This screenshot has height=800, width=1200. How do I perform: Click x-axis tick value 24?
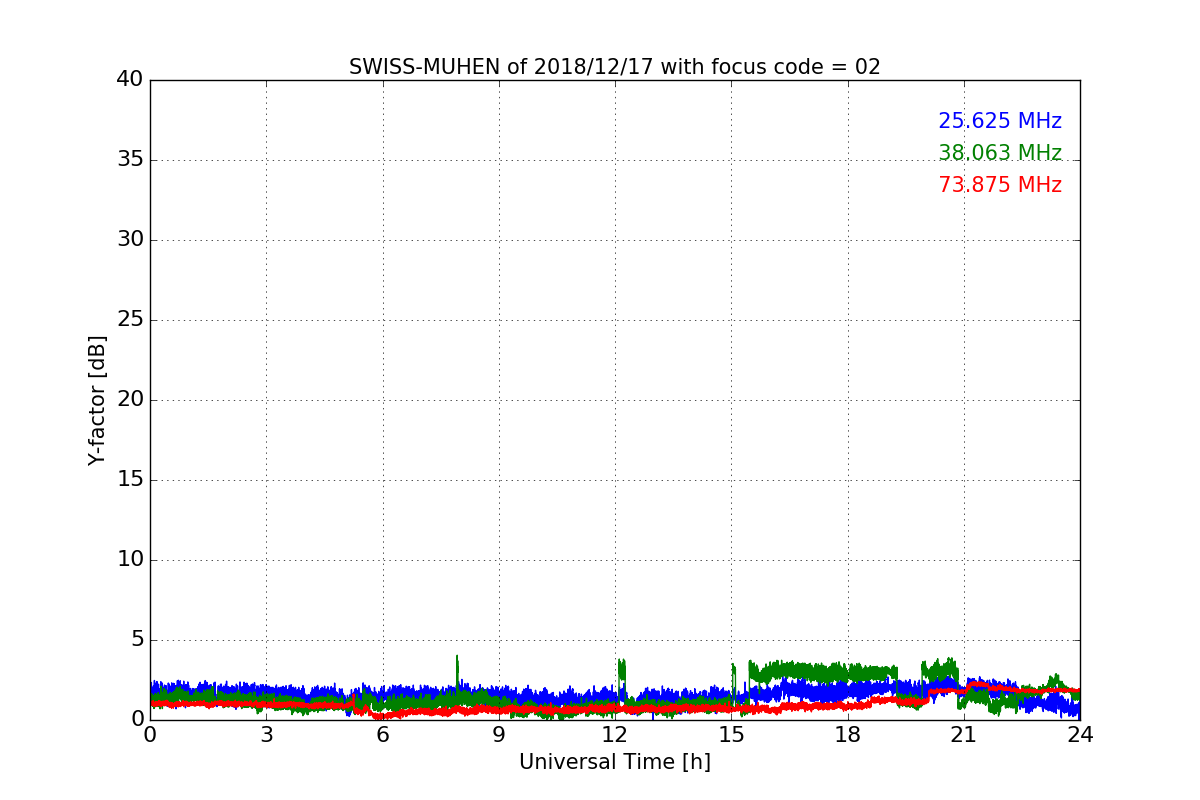(x=1080, y=735)
